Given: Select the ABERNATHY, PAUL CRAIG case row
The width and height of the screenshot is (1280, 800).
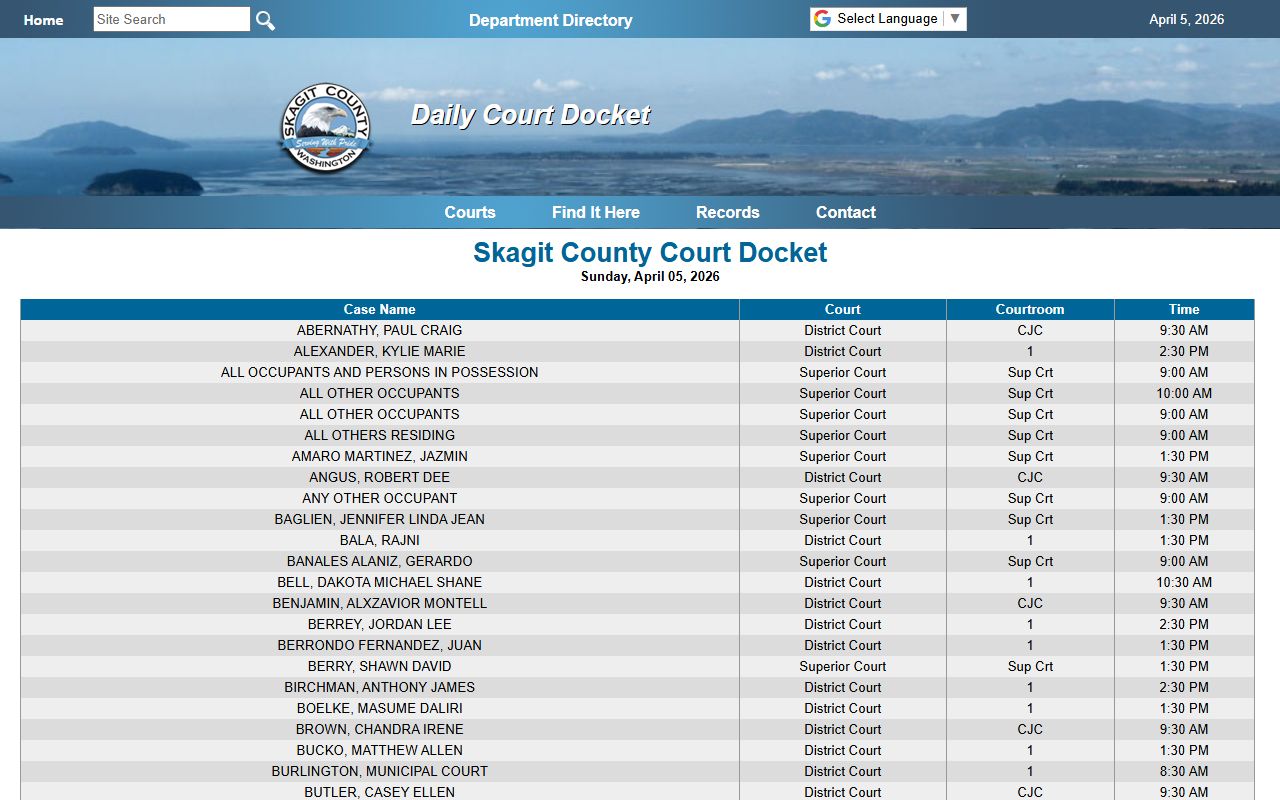Looking at the screenshot, I should coord(637,330).
